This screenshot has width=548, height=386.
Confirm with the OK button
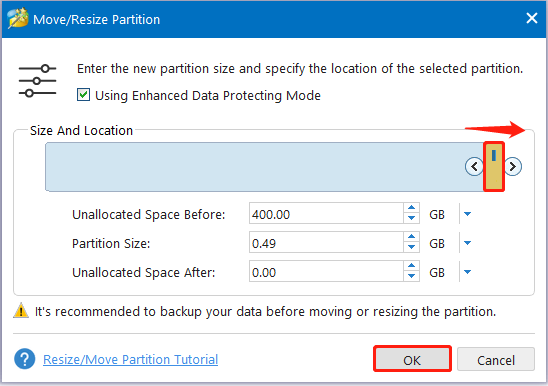[412, 359]
